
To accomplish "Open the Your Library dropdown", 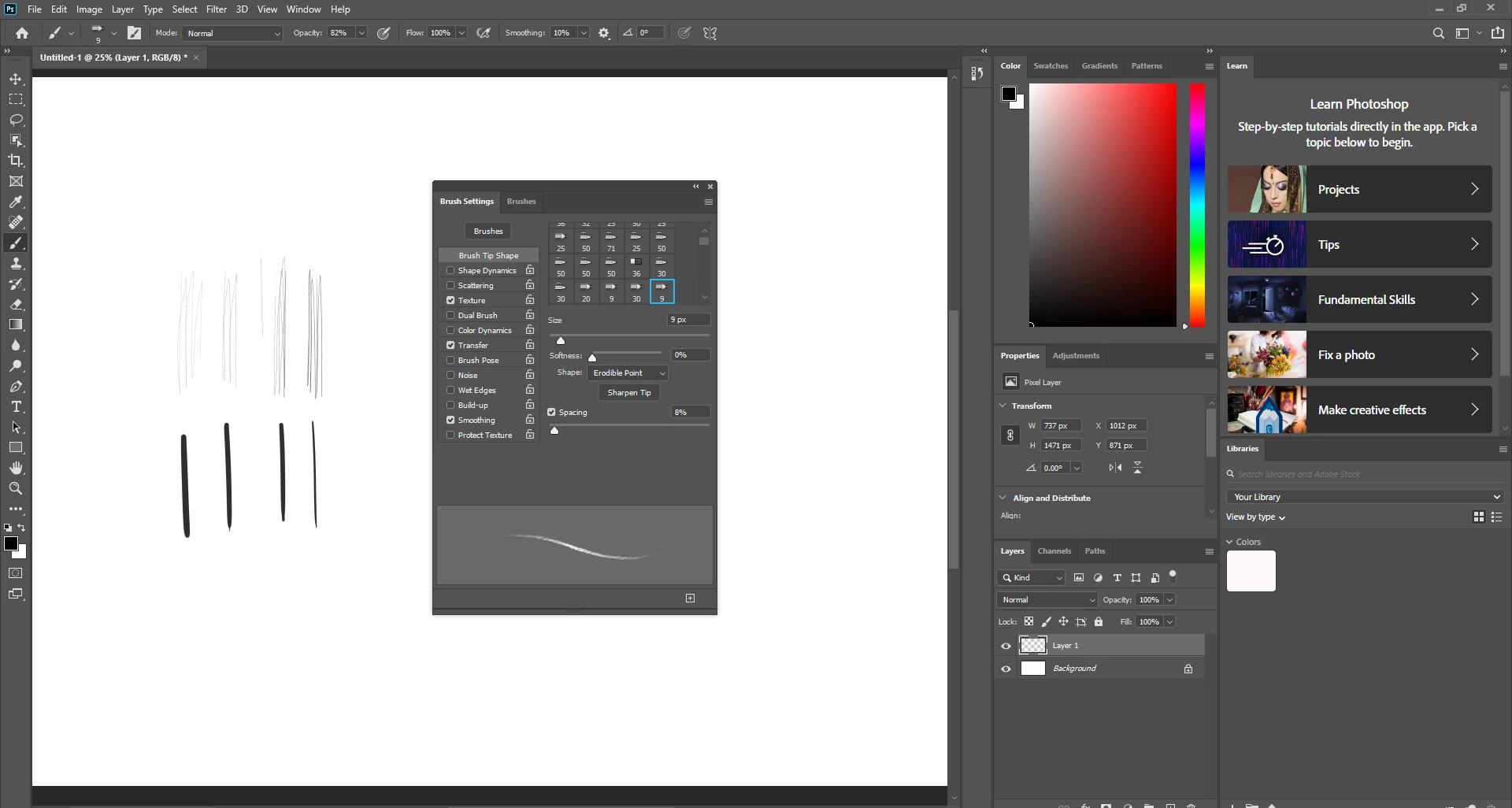I will pos(1366,497).
